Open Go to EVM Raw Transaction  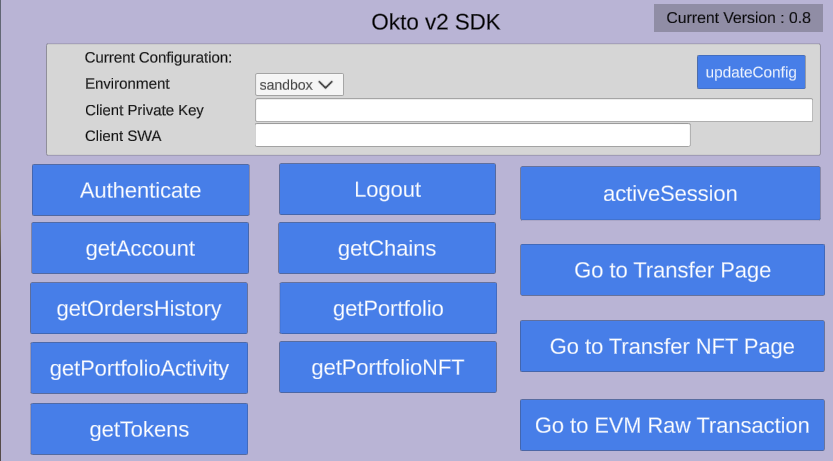pos(672,425)
